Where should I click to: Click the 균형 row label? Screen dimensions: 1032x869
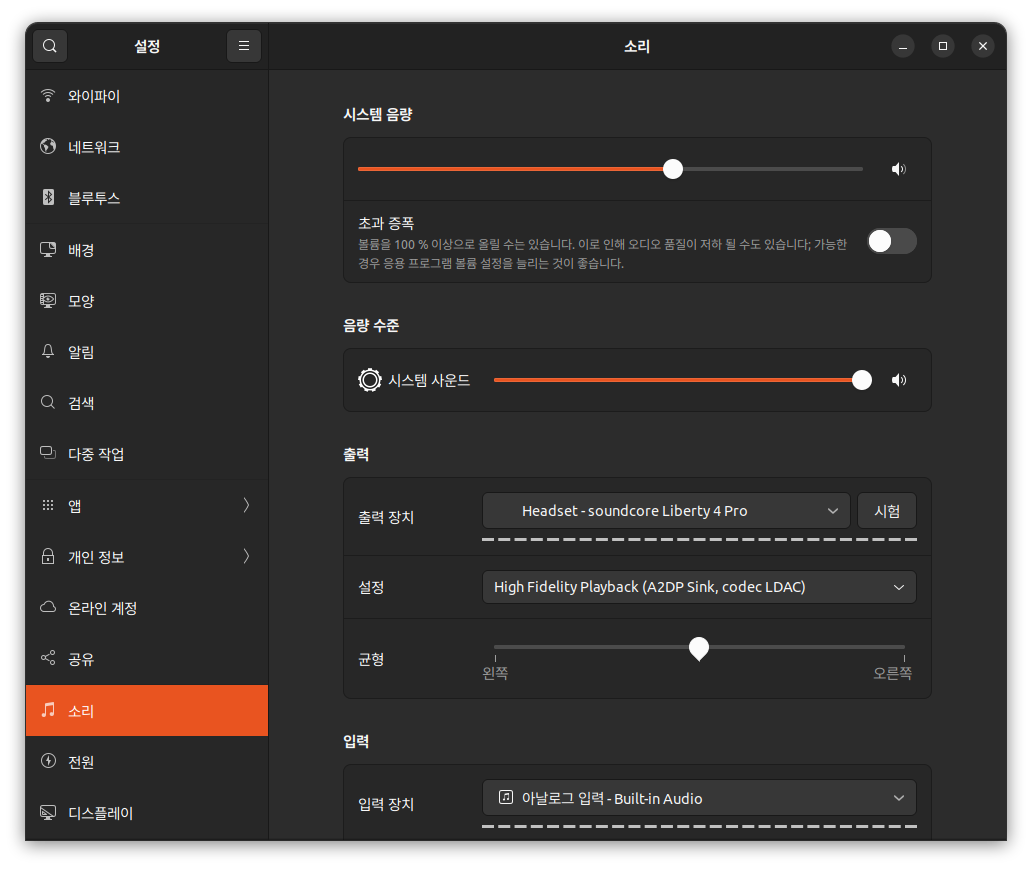pyautogui.click(x=371, y=659)
